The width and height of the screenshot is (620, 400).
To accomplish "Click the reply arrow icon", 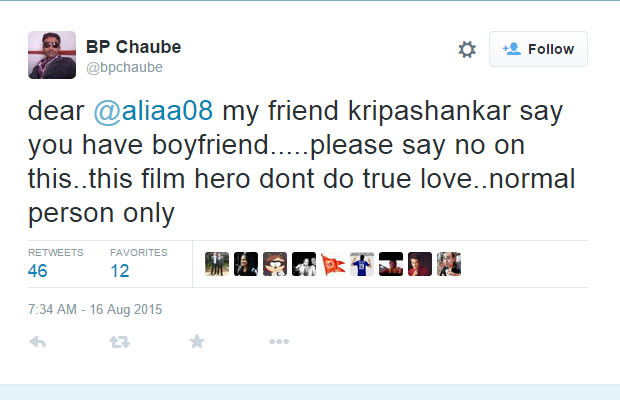I will coord(39,342).
